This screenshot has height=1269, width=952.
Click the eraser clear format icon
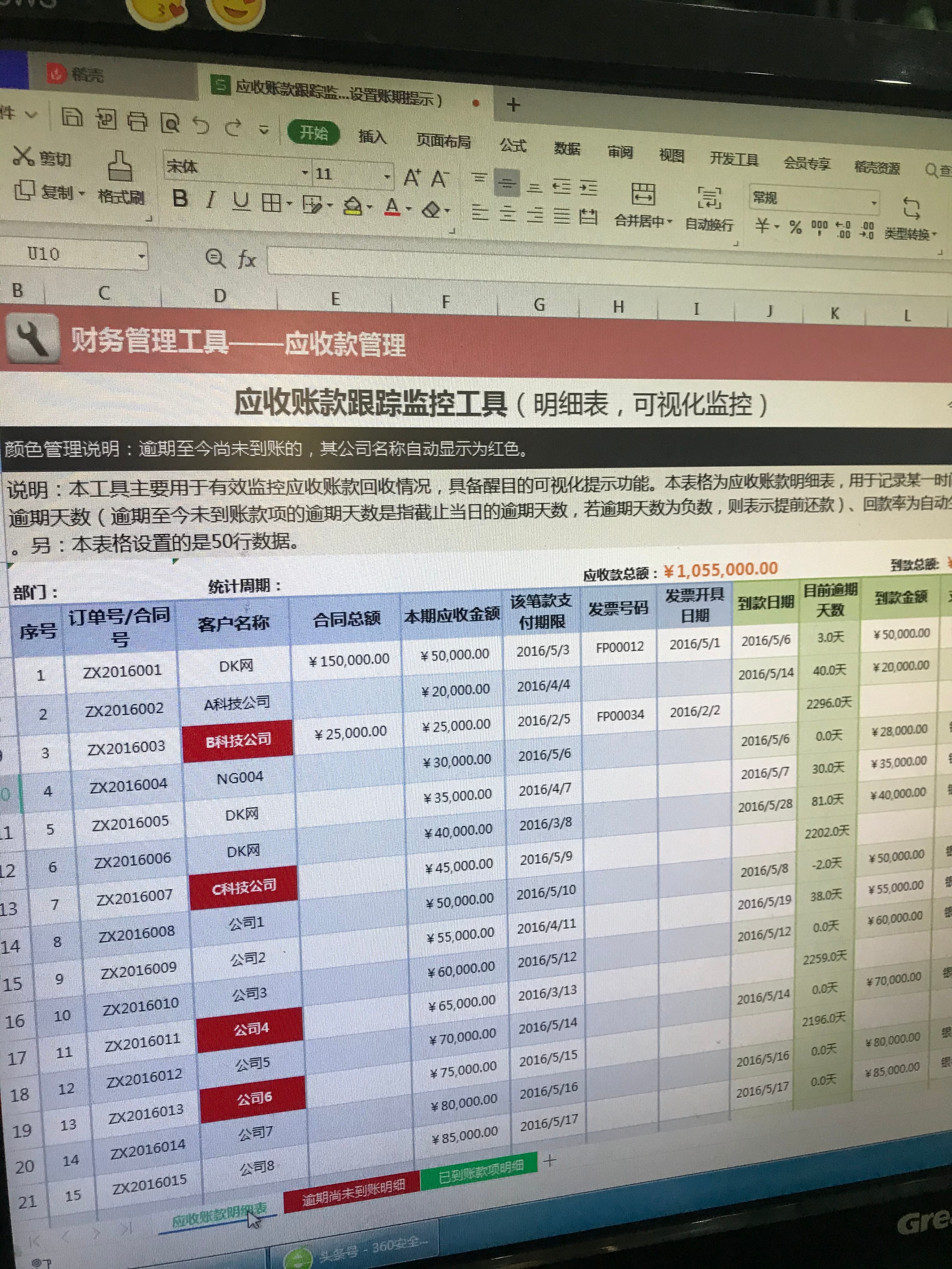pos(432,209)
